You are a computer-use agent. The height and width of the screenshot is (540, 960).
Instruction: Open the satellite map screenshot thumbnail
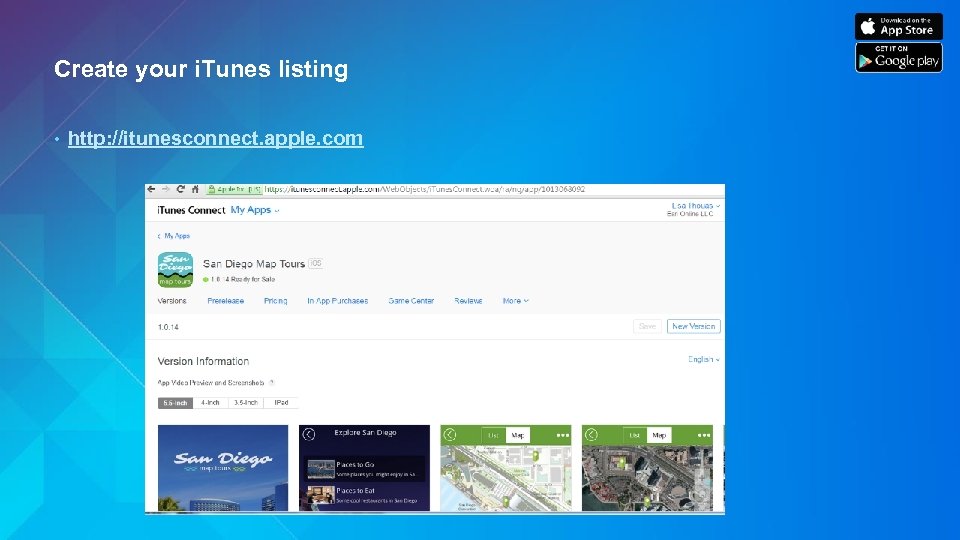[647, 468]
